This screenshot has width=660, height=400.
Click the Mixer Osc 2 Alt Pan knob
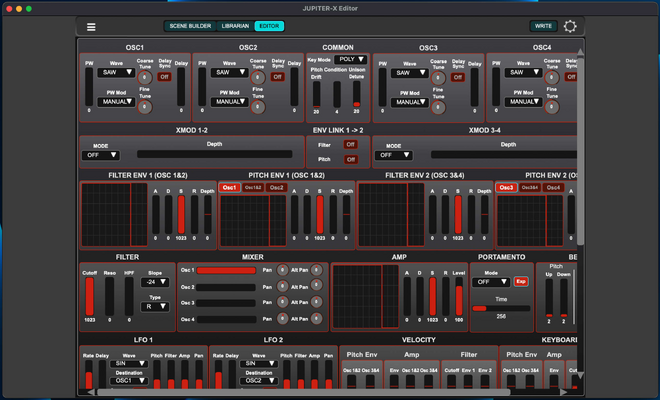pyautogui.click(x=317, y=286)
